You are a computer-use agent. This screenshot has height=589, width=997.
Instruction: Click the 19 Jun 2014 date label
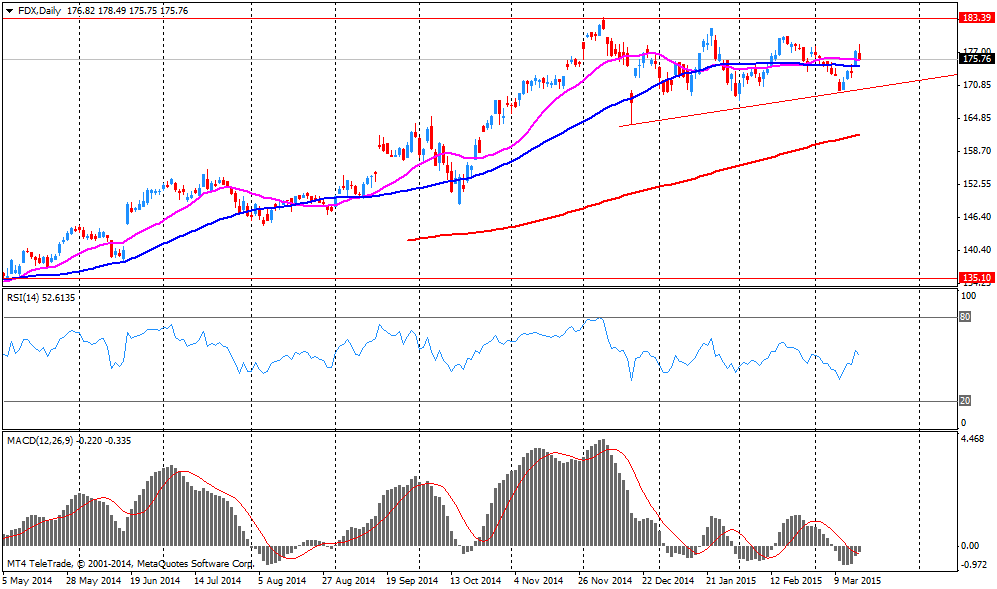tap(155, 581)
